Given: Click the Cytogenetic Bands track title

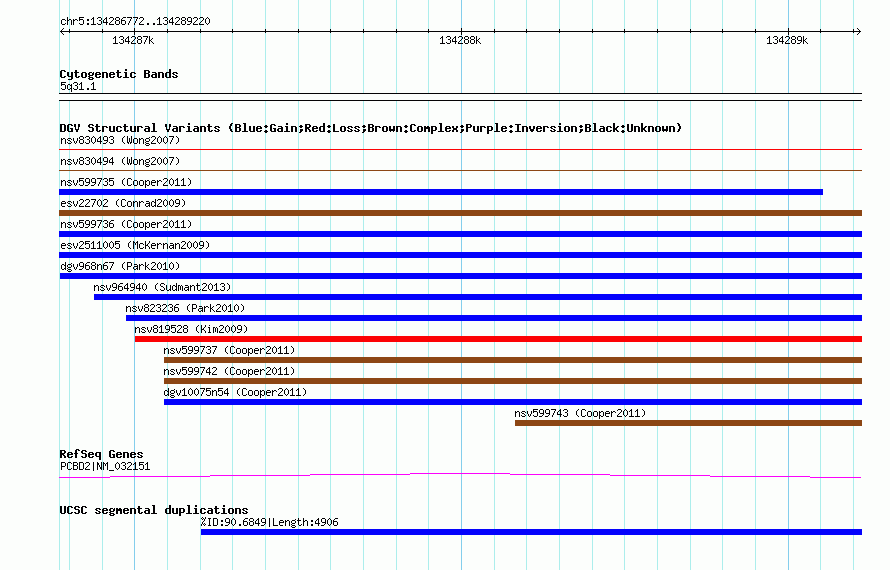Looking at the screenshot, I should 119,74.
